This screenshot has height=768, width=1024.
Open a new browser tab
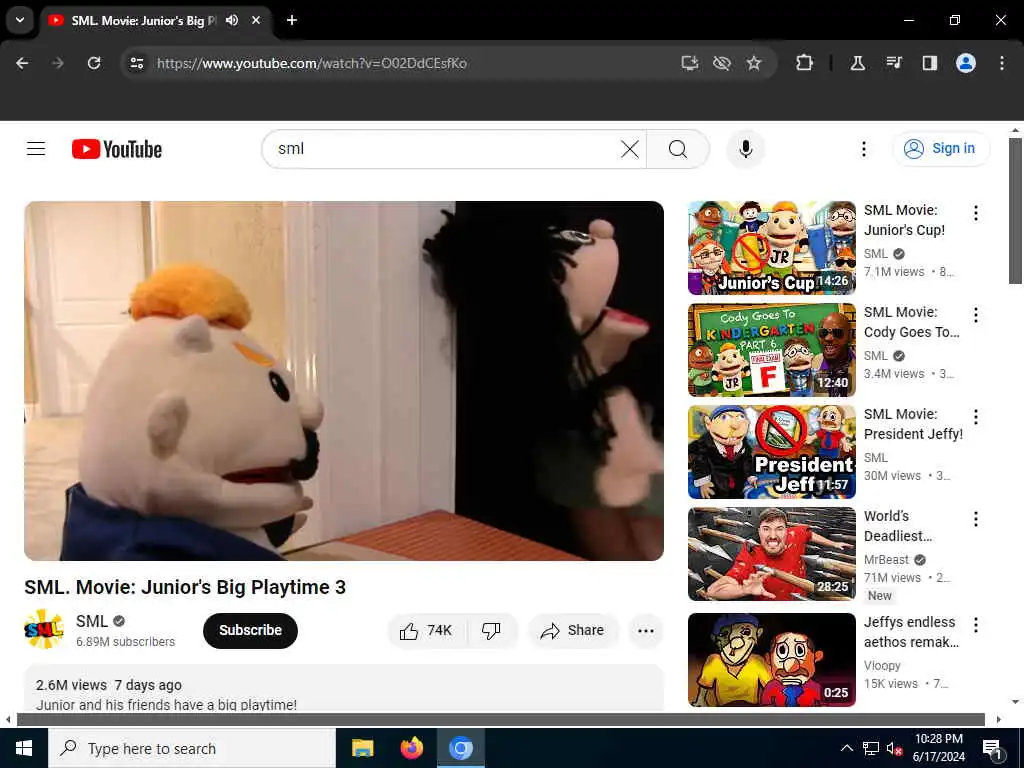[x=292, y=20]
